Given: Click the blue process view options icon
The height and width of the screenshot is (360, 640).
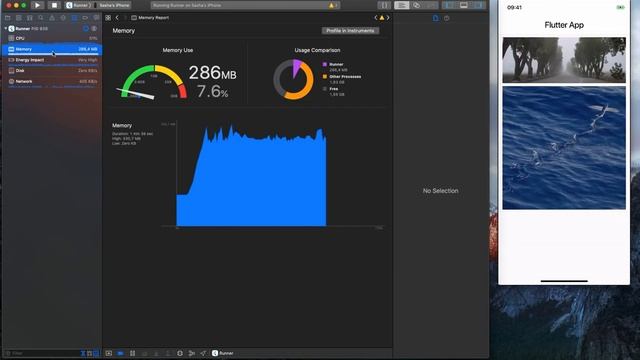Looking at the screenshot, I should point(86,29).
